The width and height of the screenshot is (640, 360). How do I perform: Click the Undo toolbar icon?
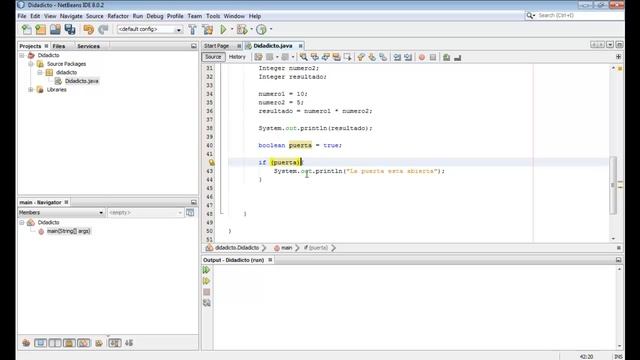pyautogui.click(x=89, y=29)
